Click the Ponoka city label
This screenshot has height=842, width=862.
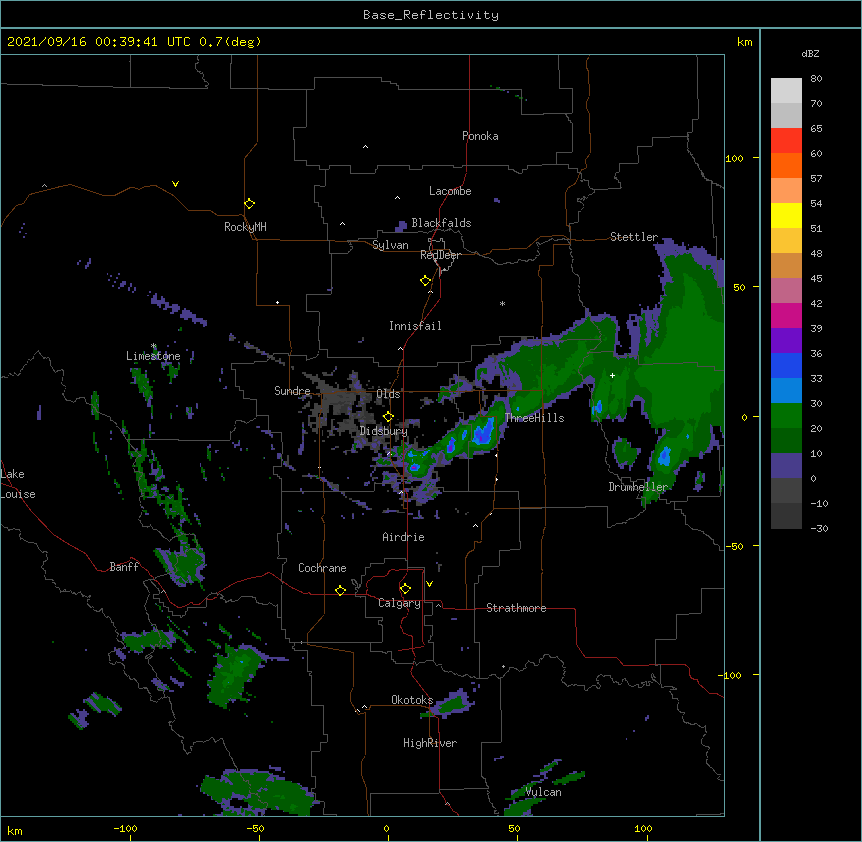point(480,136)
